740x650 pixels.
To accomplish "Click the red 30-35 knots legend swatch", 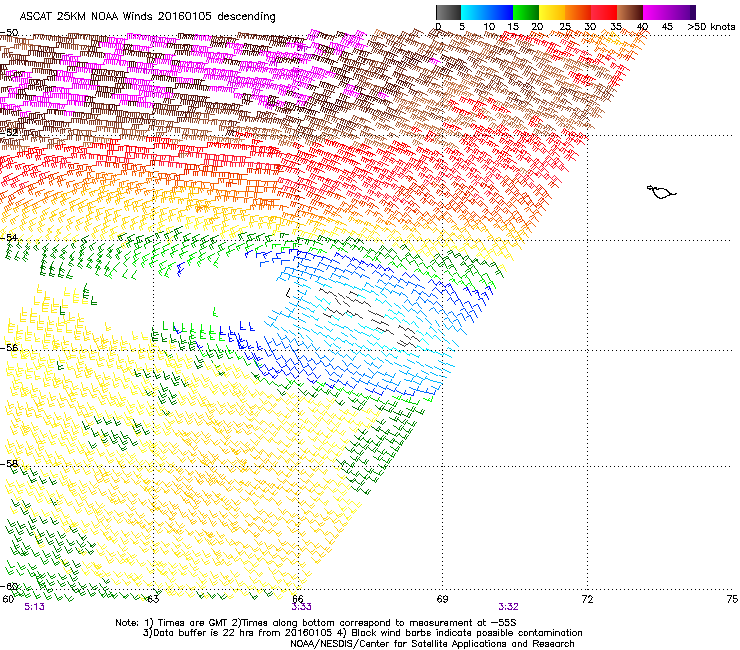I will pos(604,12).
